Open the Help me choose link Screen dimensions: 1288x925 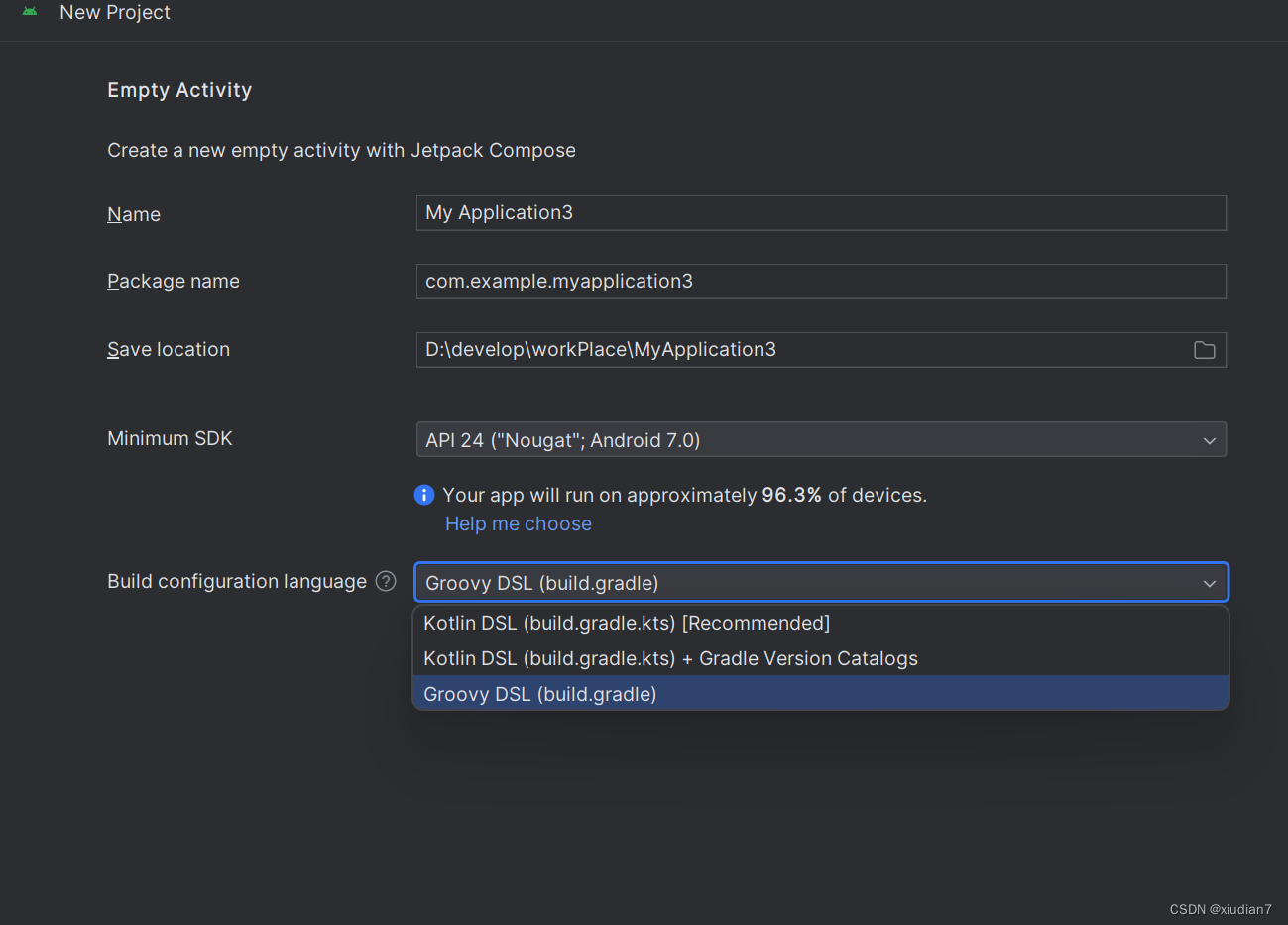coord(519,523)
